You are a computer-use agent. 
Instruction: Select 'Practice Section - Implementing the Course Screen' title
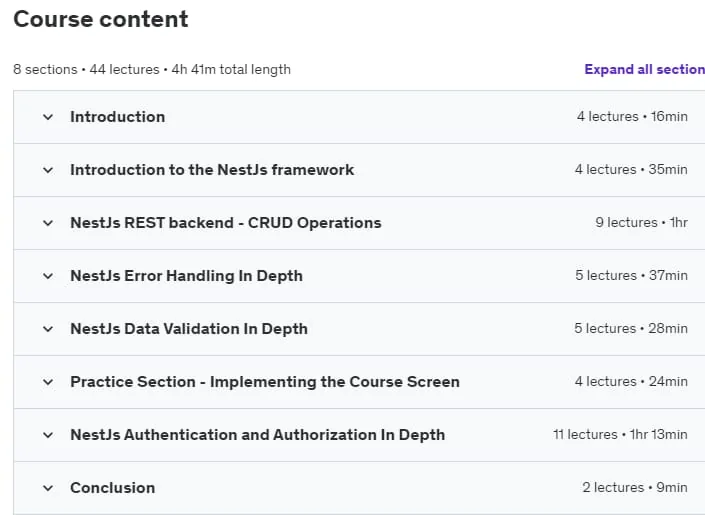265,382
